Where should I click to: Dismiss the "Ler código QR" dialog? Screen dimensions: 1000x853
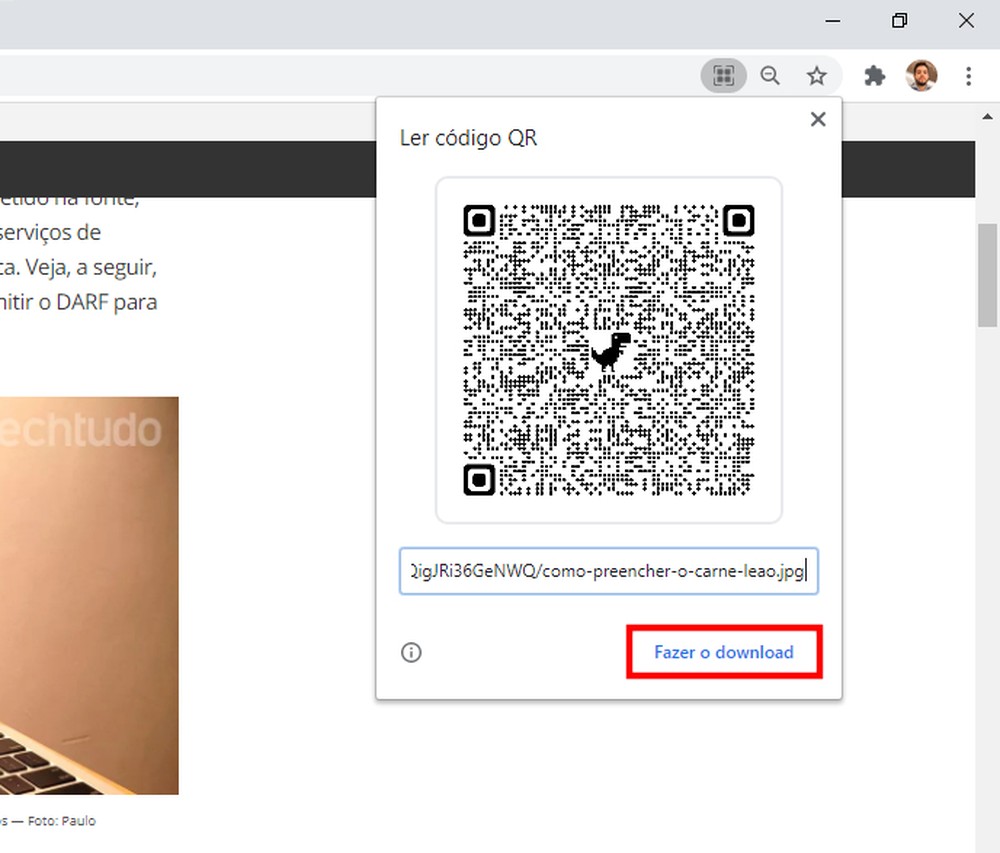(x=818, y=119)
